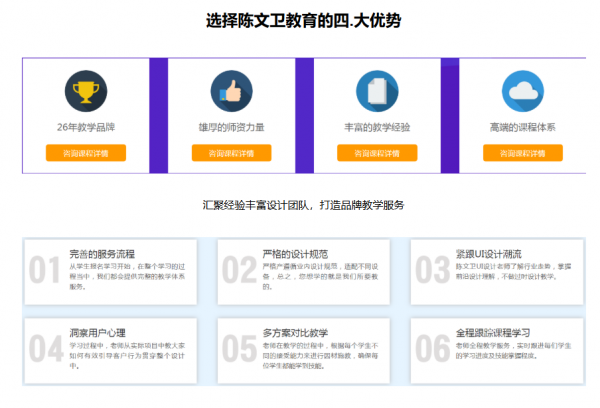Click the large 03 number graphic
Viewport: 600px width, 408px height.
[x=432, y=270]
